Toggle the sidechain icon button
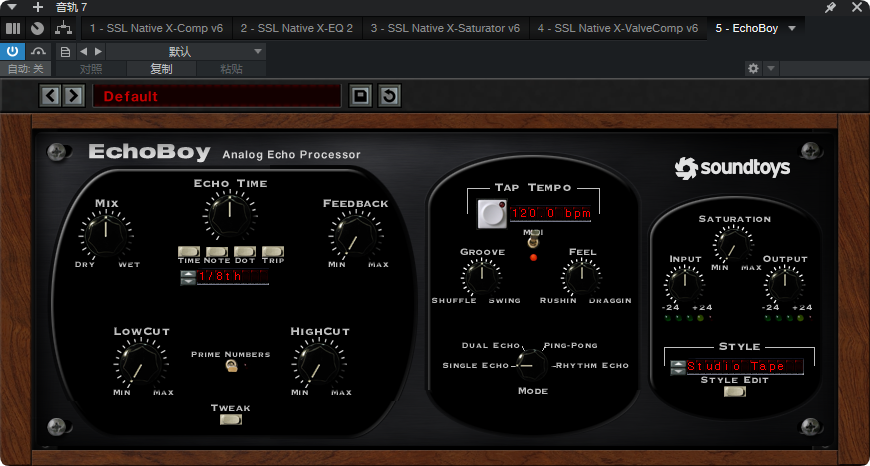This screenshot has width=870, height=466. 38,52
